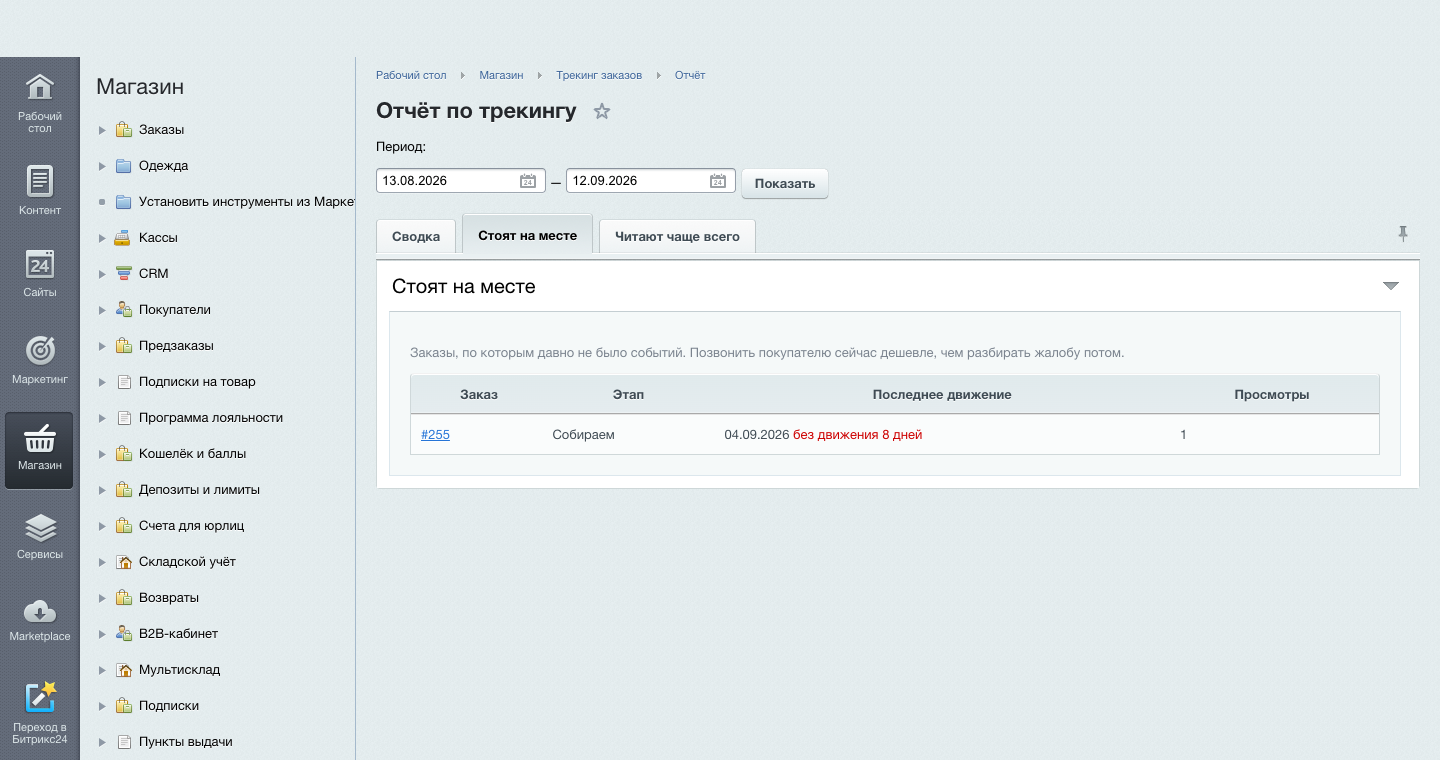The image size is (1440, 760).
Task: Go to Трекинг заказов breadcrumb
Action: click(599, 75)
